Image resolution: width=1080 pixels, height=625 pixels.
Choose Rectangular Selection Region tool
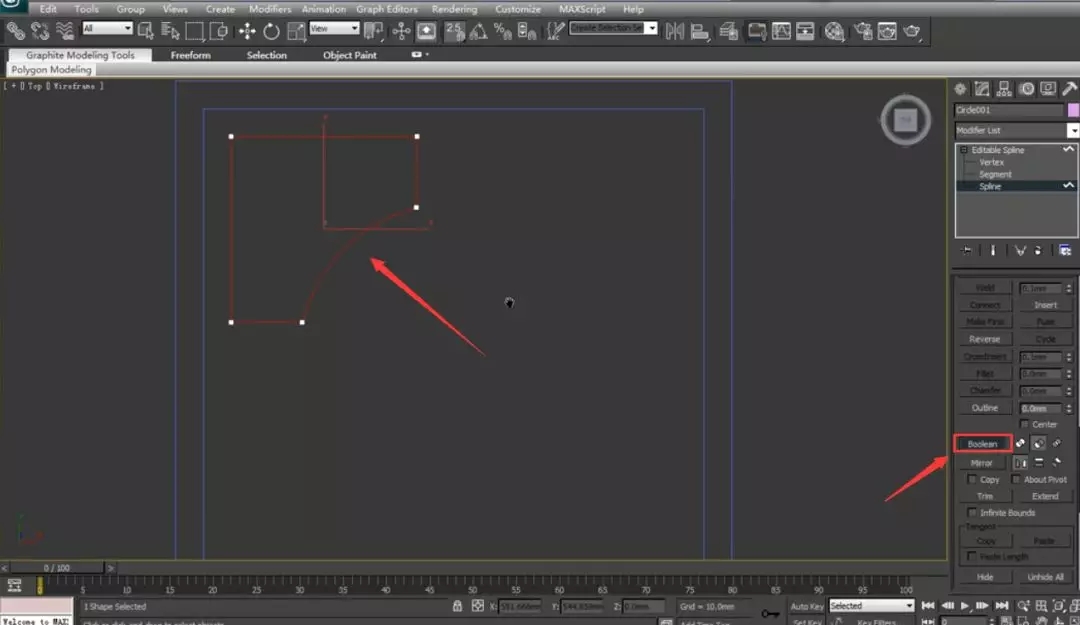pyautogui.click(x=194, y=31)
